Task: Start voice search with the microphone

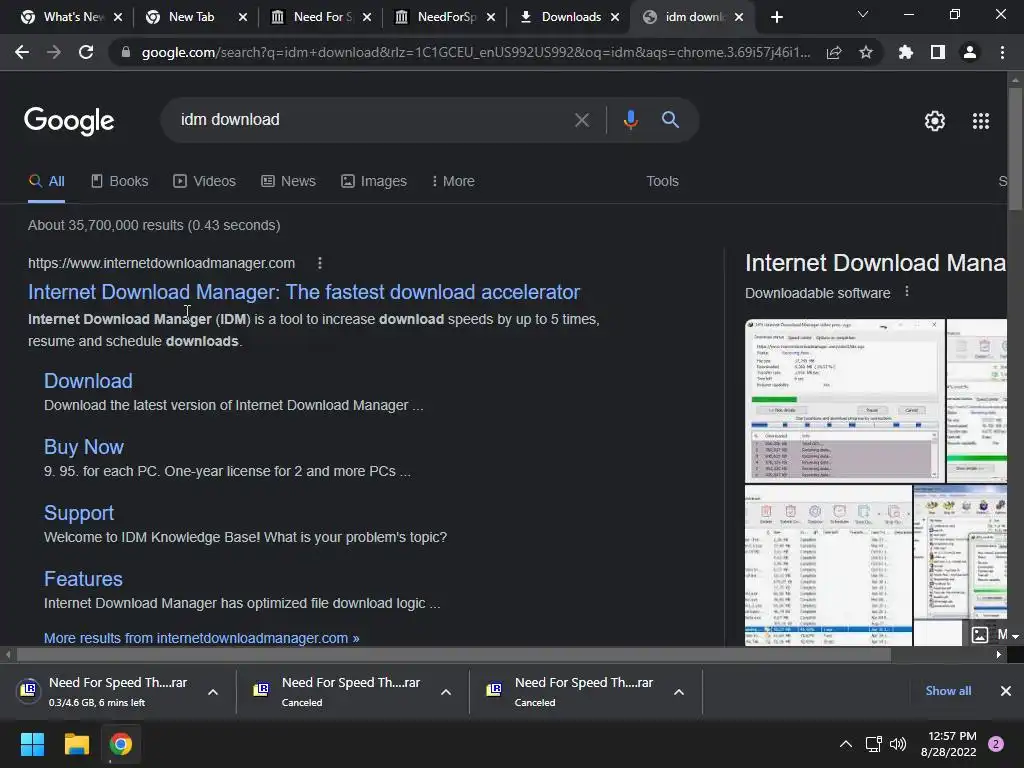Action: (630, 120)
